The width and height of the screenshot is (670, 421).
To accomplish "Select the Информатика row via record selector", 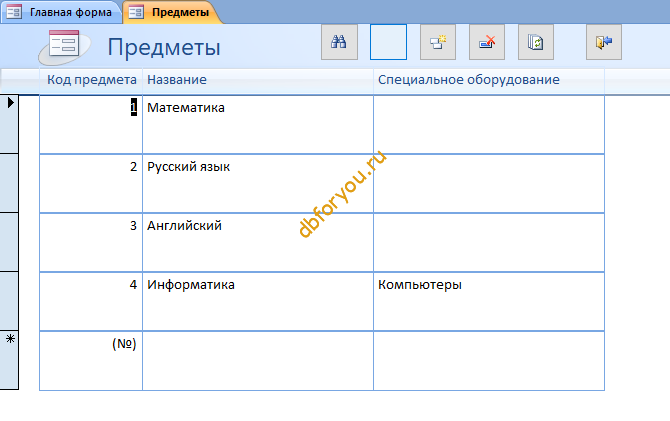I will (x=9, y=301).
